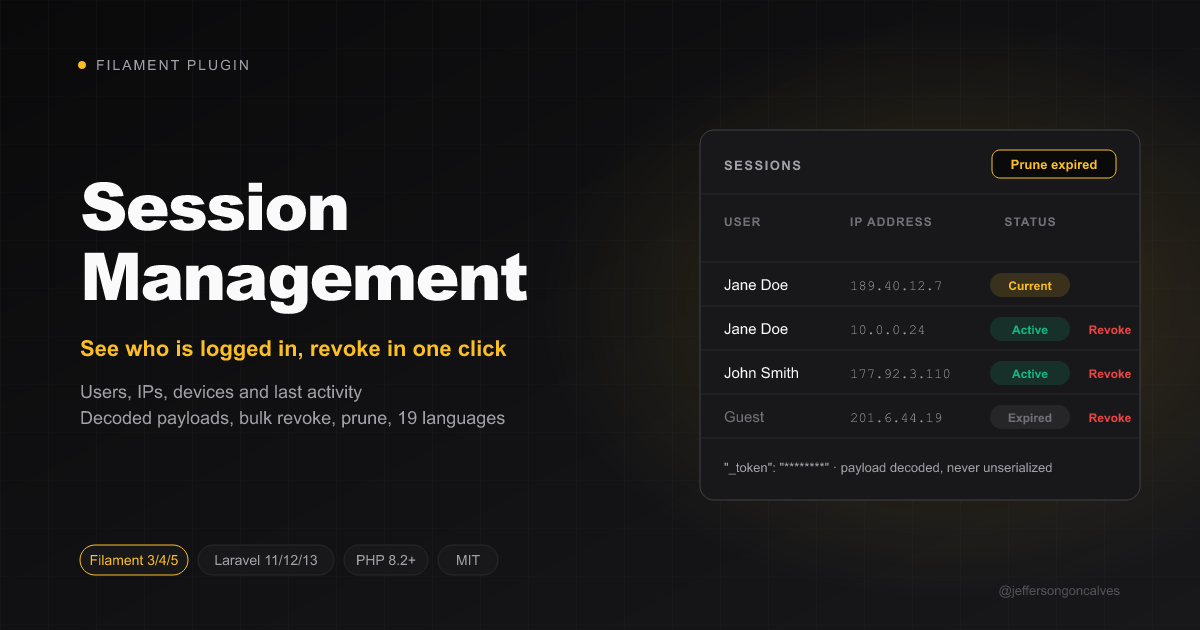Viewport: 1200px width, 630px height.
Task: Click the yellow dot before FILAMENT PLUGIN
Action: (x=82, y=65)
